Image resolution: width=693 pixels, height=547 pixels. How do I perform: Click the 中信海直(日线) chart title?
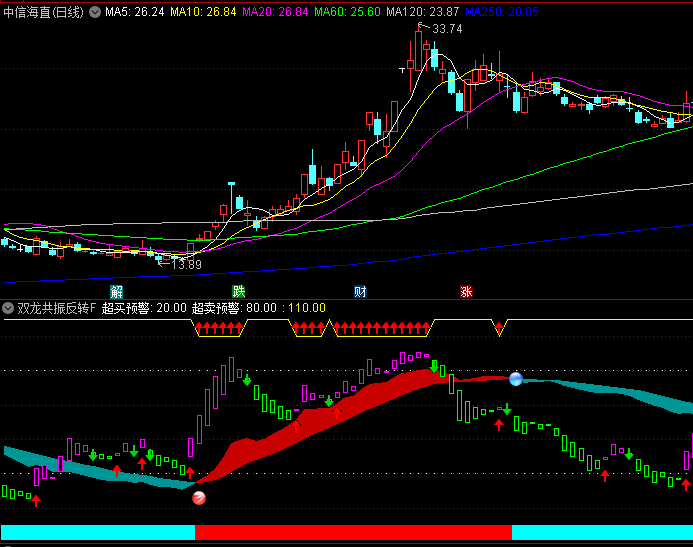pyautogui.click(x=43, y=12)
